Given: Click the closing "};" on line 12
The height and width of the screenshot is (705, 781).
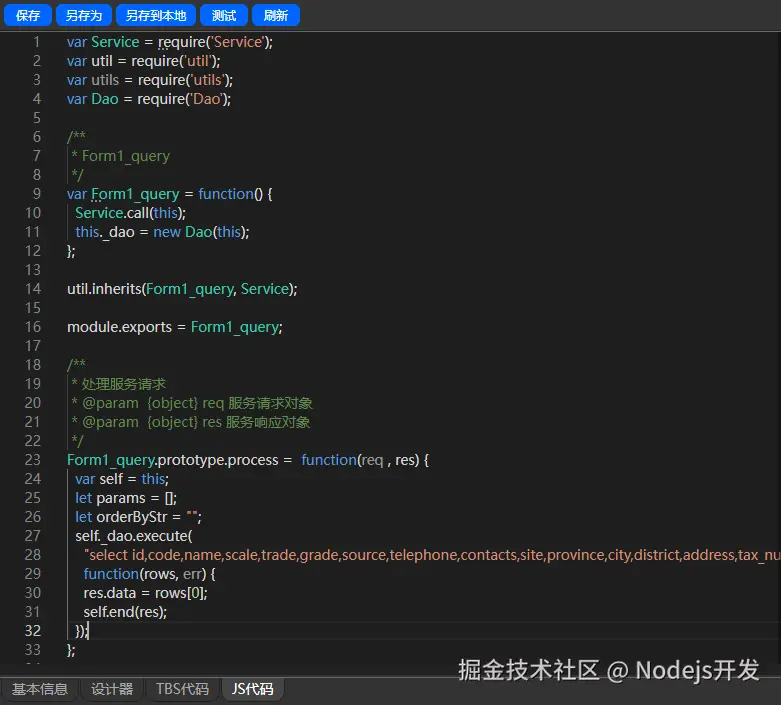Looking at the screenshot, I should 71,251.
